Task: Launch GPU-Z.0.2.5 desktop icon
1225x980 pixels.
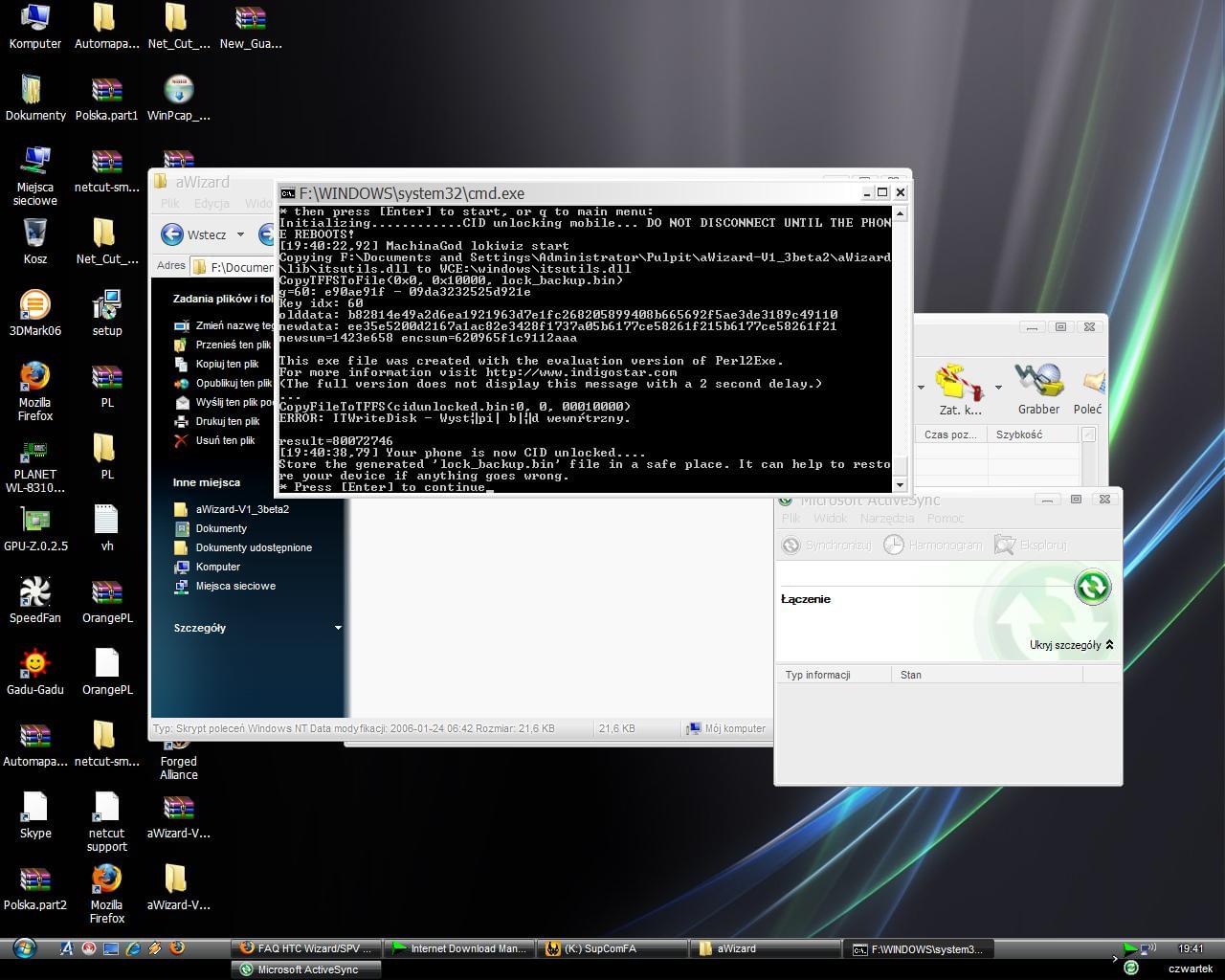Action: tap(35, 528)
